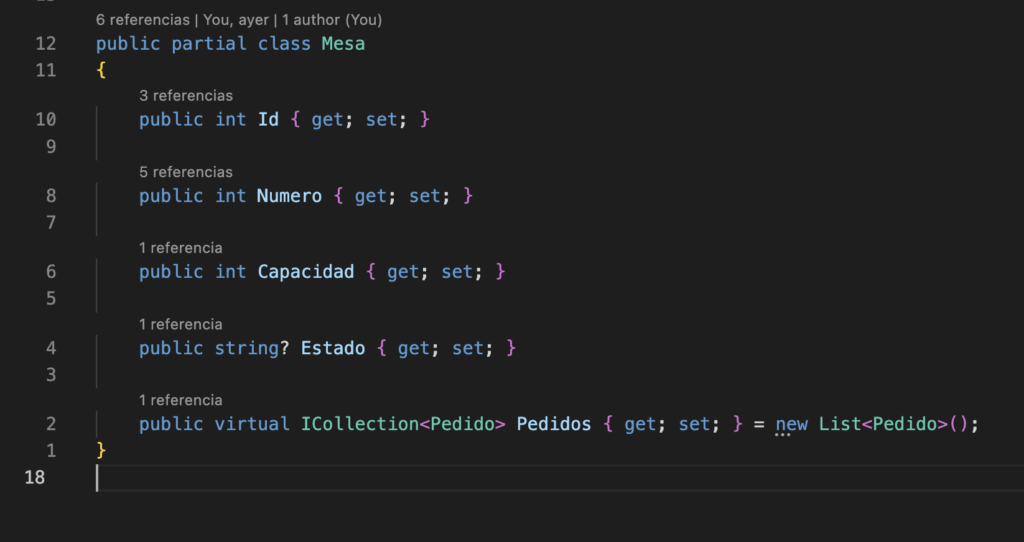Click the List type after new keyword

(x=840, y=424)
